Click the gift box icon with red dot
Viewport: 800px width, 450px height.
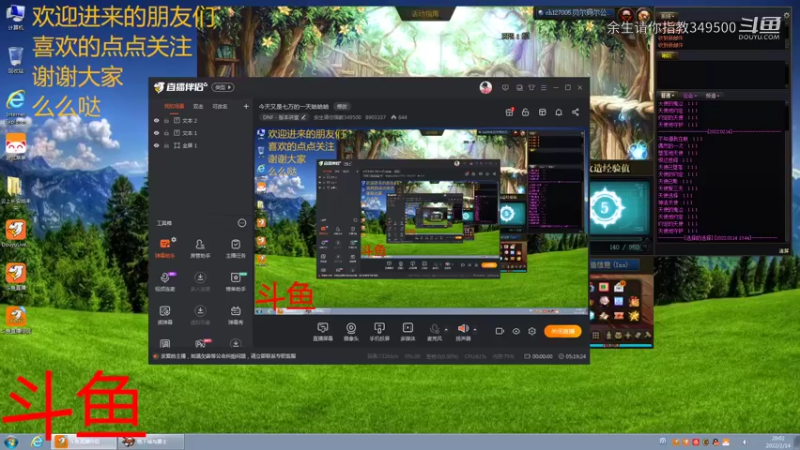coord(509,112)
